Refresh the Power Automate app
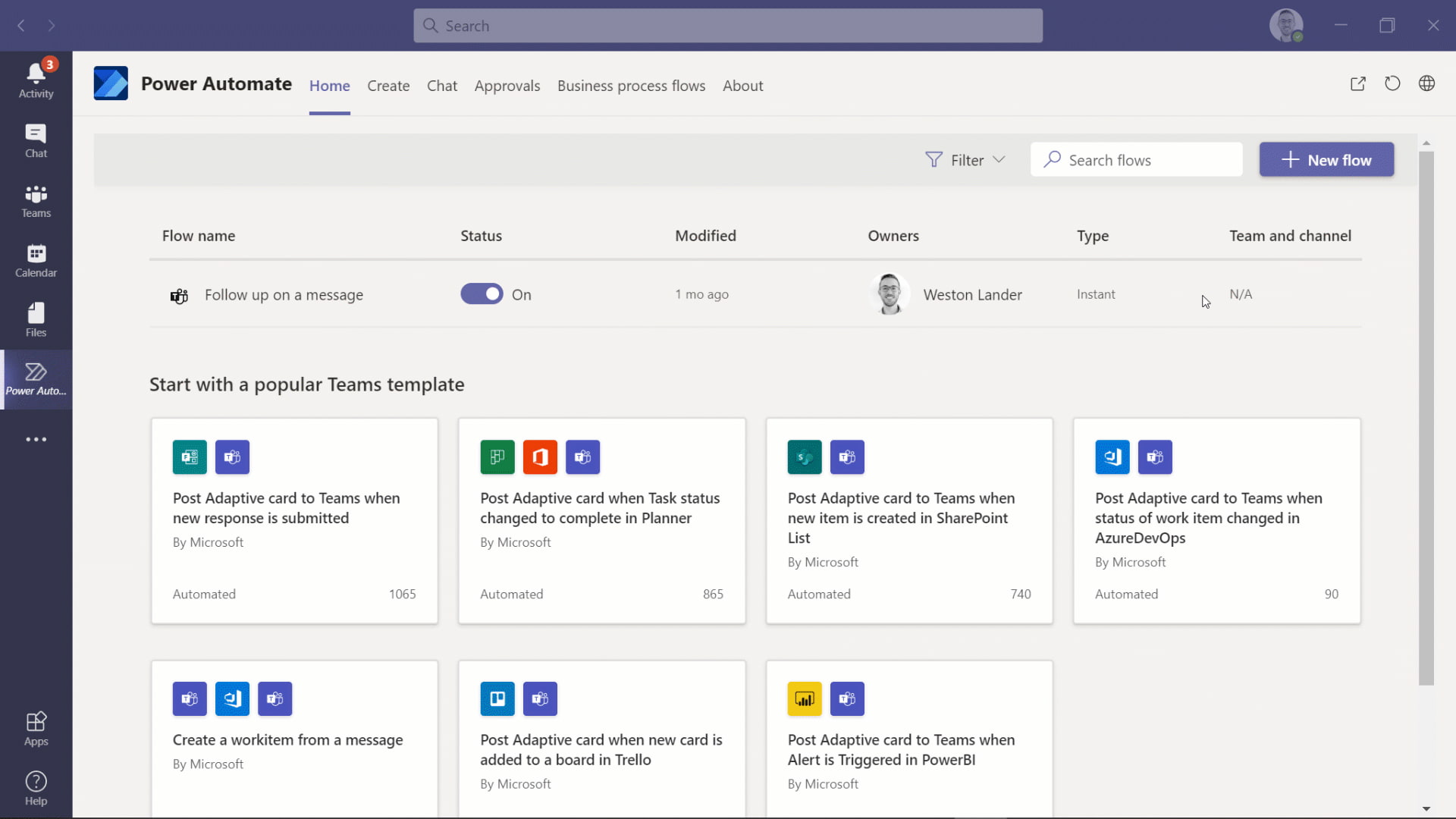Screen dimensions: 1456x819 tap(1392, 84)
